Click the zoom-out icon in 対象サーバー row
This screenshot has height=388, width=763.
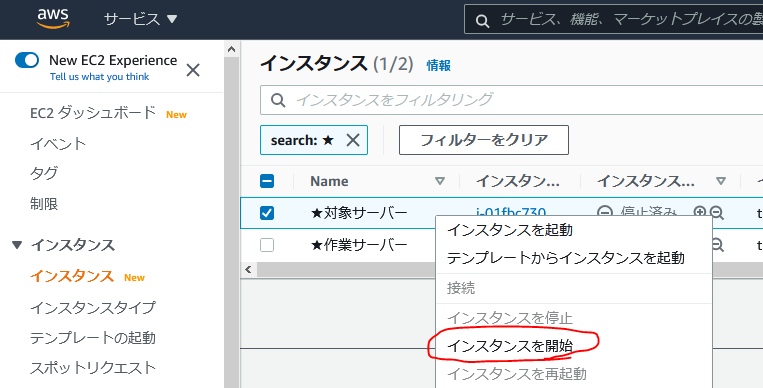717,213
